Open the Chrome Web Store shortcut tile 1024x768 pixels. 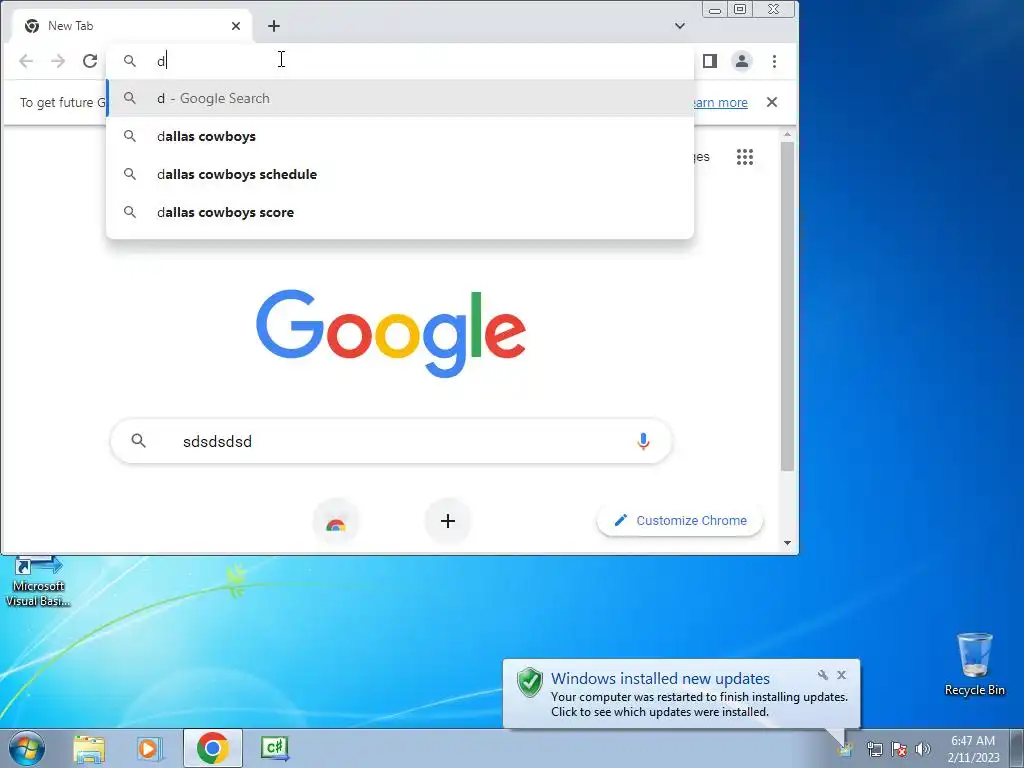click(336, 521)
